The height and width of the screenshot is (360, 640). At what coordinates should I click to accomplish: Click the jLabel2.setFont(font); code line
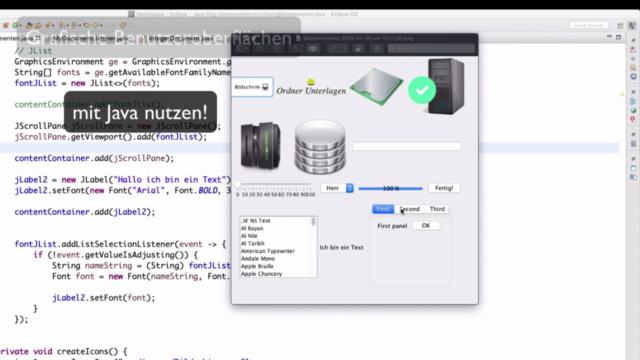click(103, 298)
